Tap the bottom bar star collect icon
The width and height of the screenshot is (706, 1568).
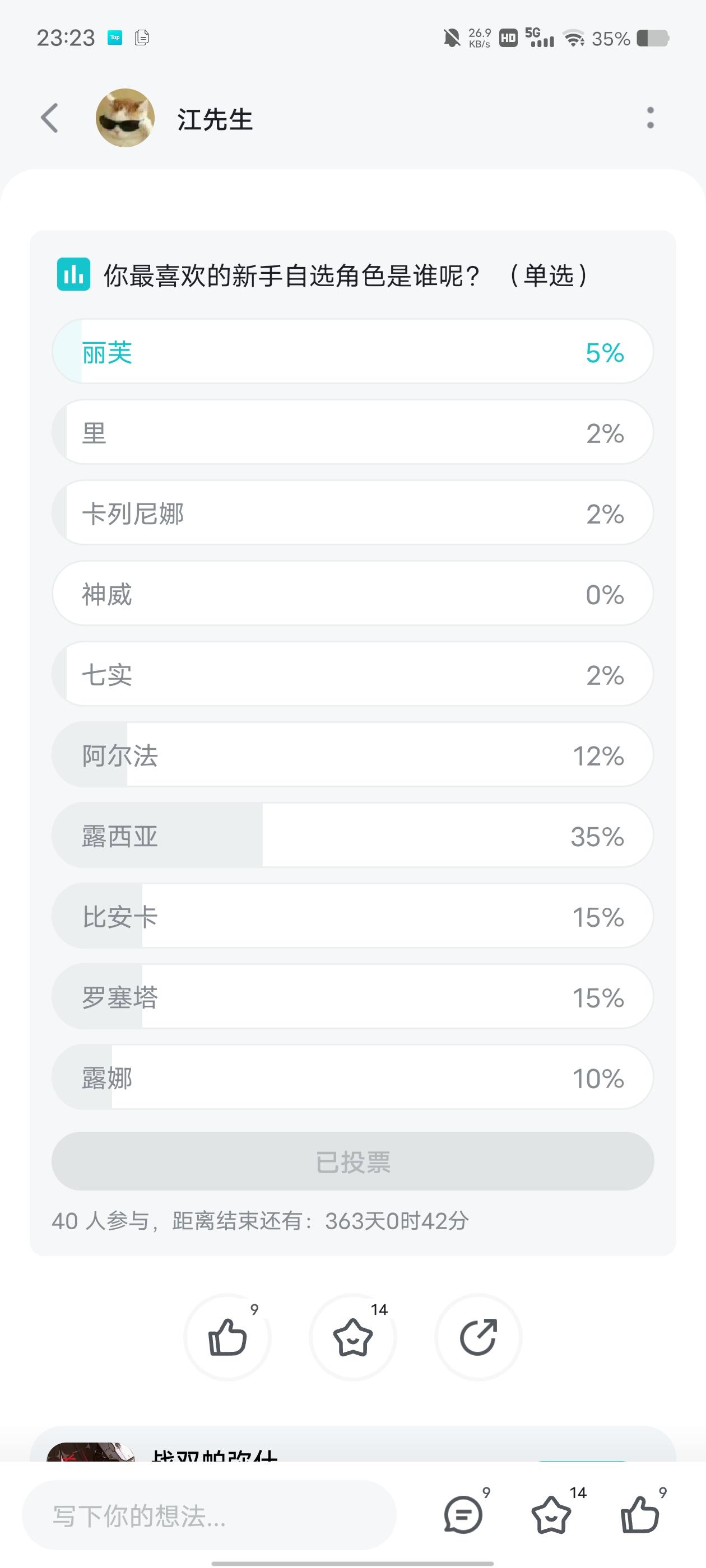point(552,1514)
